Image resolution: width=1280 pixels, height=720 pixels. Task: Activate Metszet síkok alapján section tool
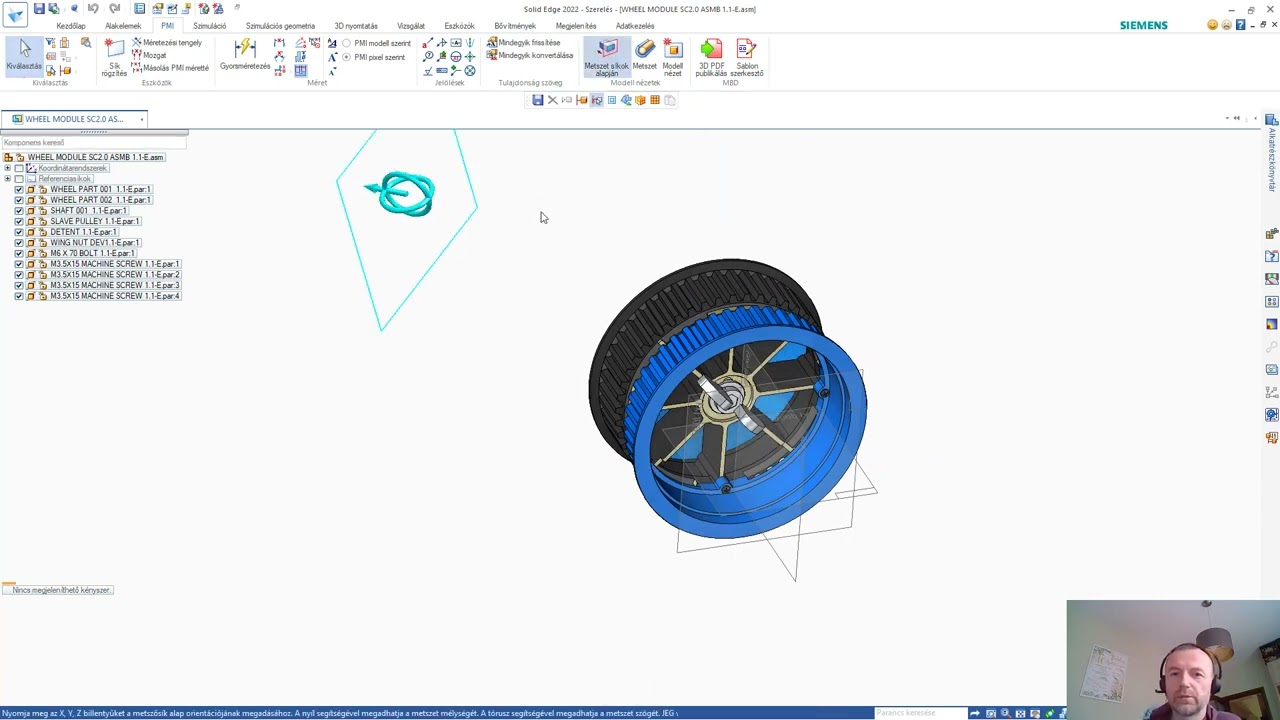606,58
